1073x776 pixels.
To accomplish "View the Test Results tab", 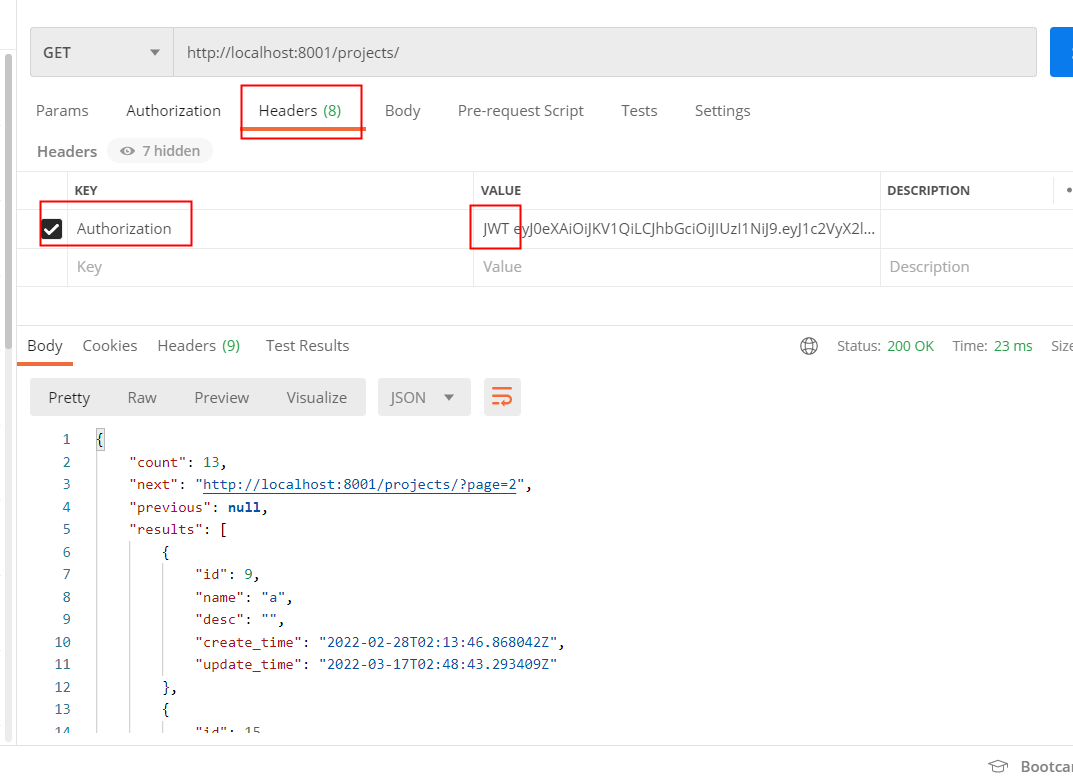I will (x=307, y=346).
